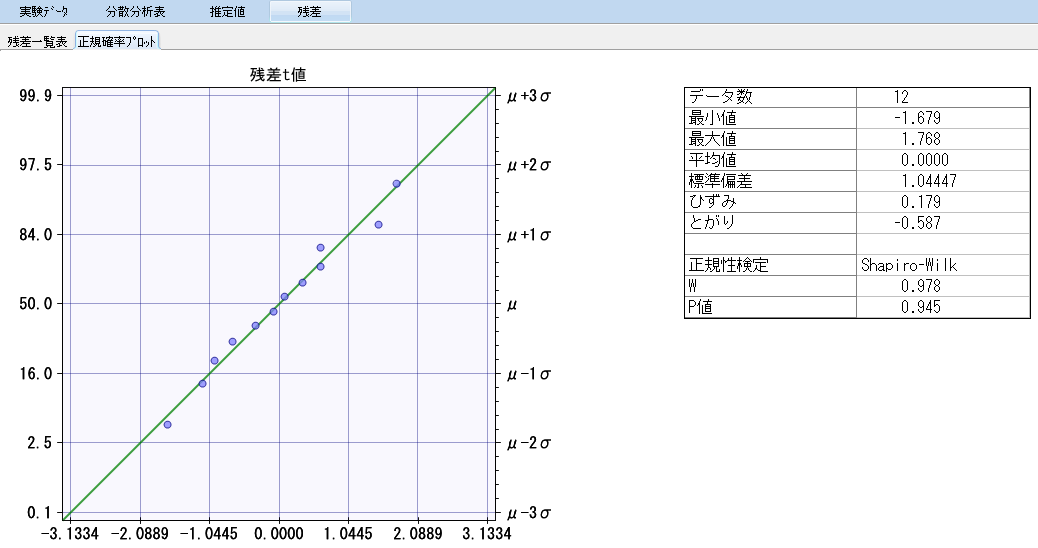The height and width of the screenshot is (548, 1038).
Task: Switch to the 残差一覧表 sub-tab
Action: pos(37,42)
